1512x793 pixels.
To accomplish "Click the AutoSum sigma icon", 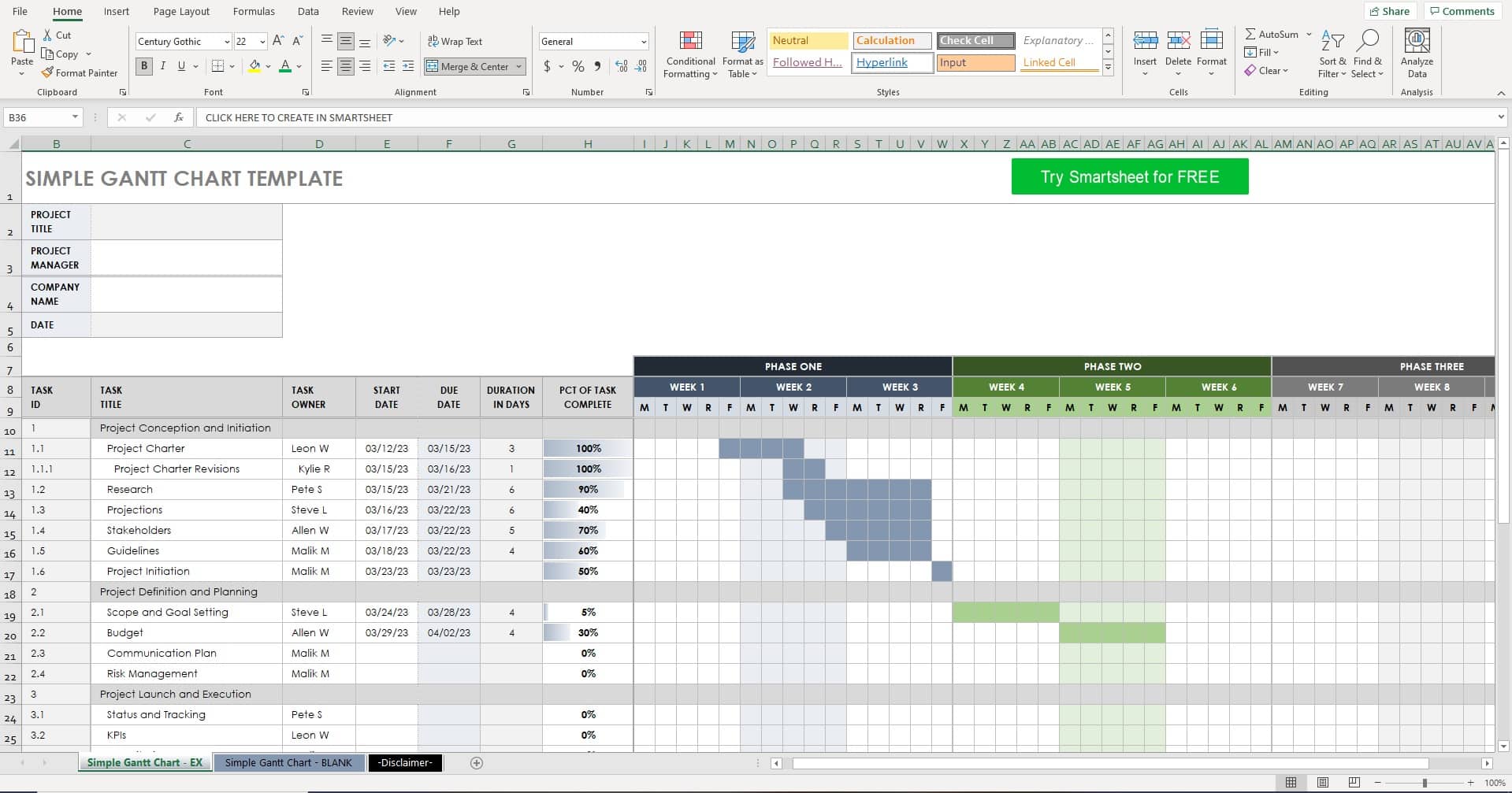I will (x=1250, y=34).
